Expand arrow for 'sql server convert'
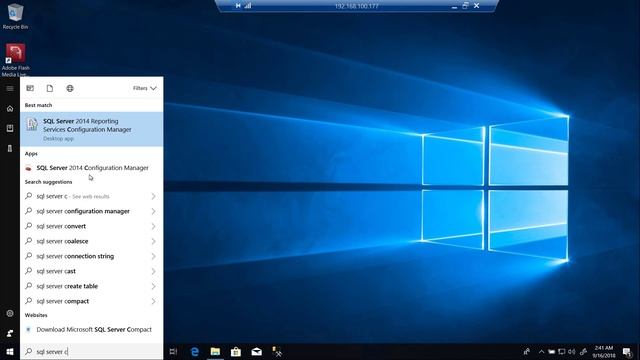 [153, 226]
